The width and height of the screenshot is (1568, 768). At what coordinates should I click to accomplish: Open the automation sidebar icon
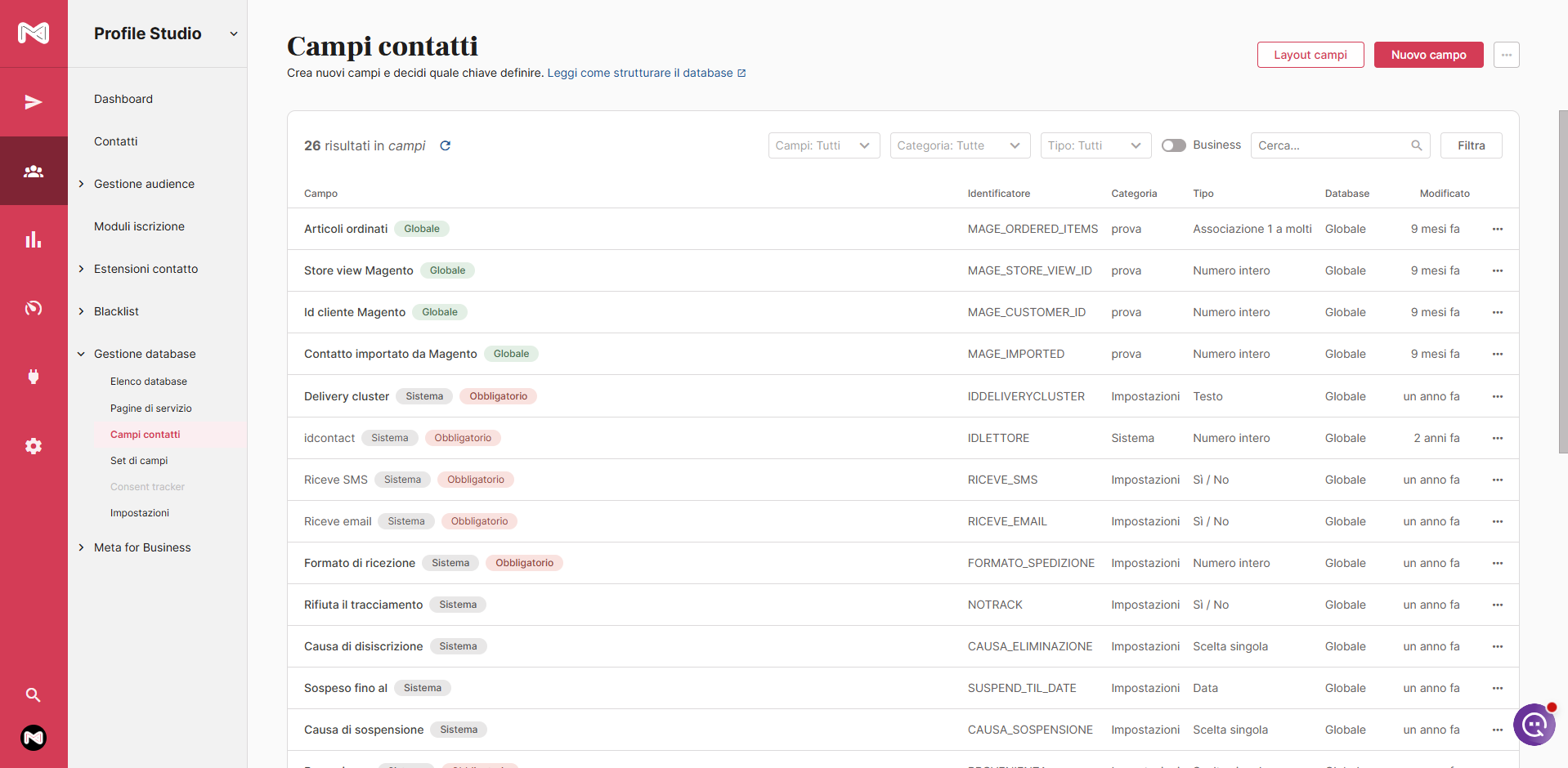pyautogui.click(x=34, y=308)
